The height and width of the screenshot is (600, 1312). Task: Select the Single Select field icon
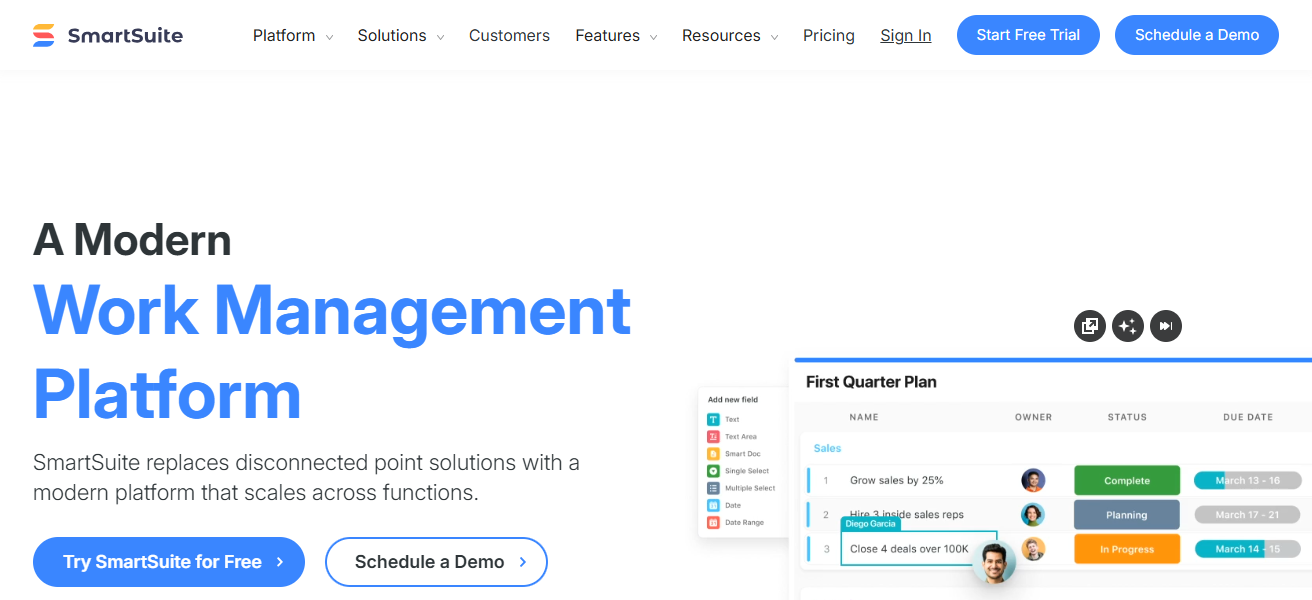point(712,470)
